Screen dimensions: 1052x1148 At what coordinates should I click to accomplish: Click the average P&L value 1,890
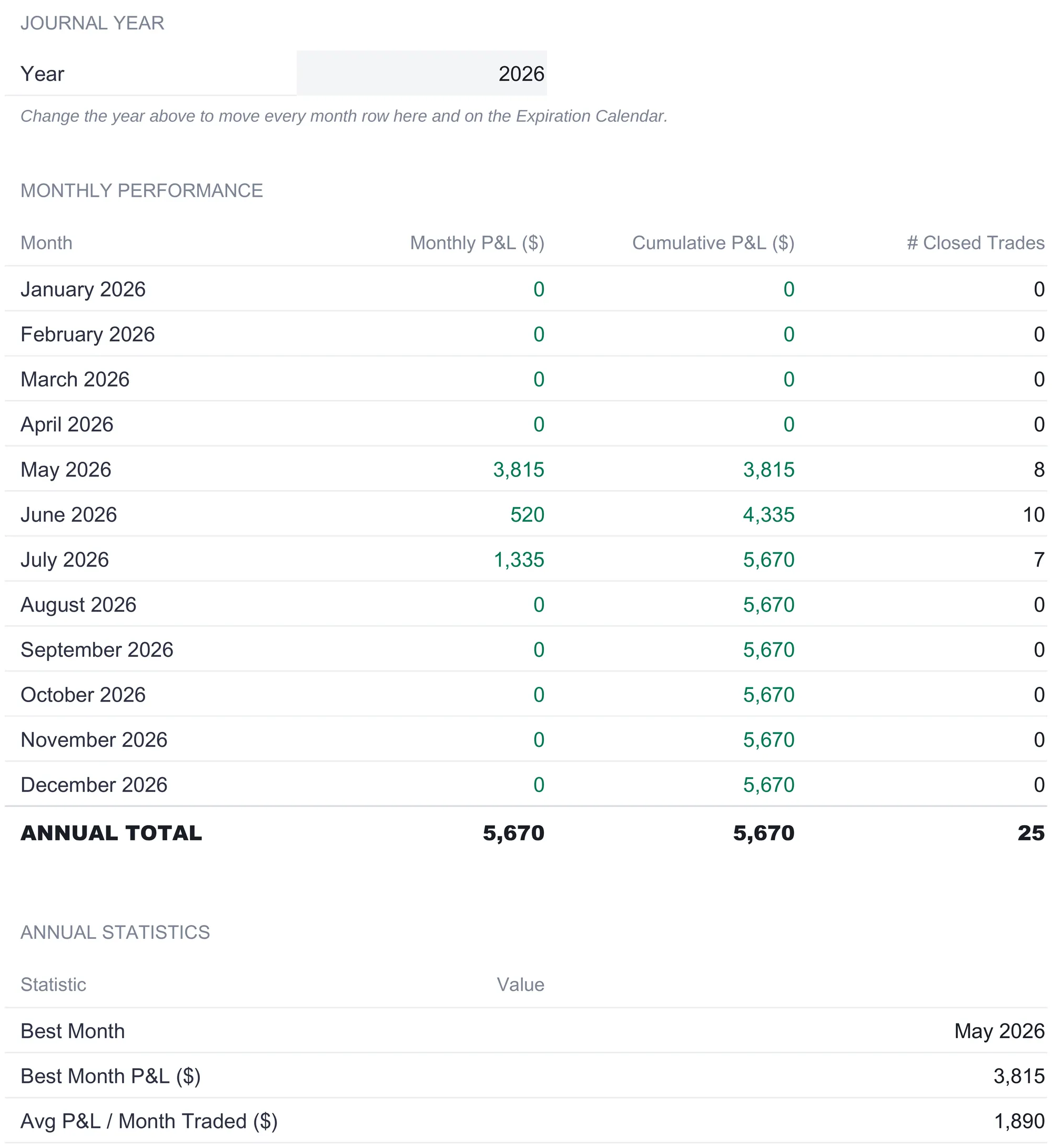(x=1019, y=1121)
